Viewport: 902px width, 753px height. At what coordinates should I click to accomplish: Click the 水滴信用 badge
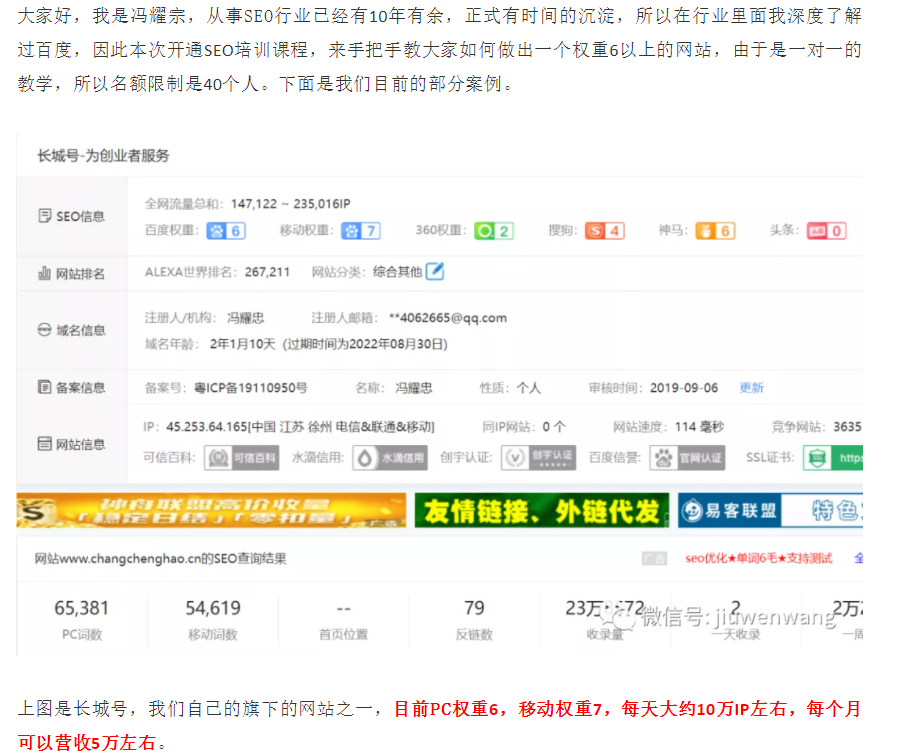(390, 458)
